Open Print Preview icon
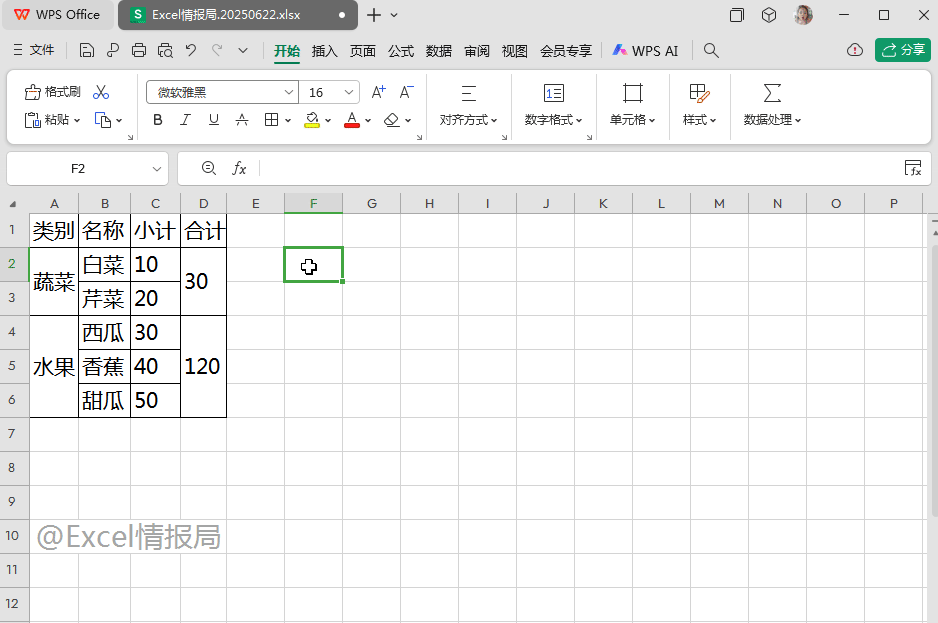Image resolution: width=938 pixels, height=623 pixels. [165, 50]
